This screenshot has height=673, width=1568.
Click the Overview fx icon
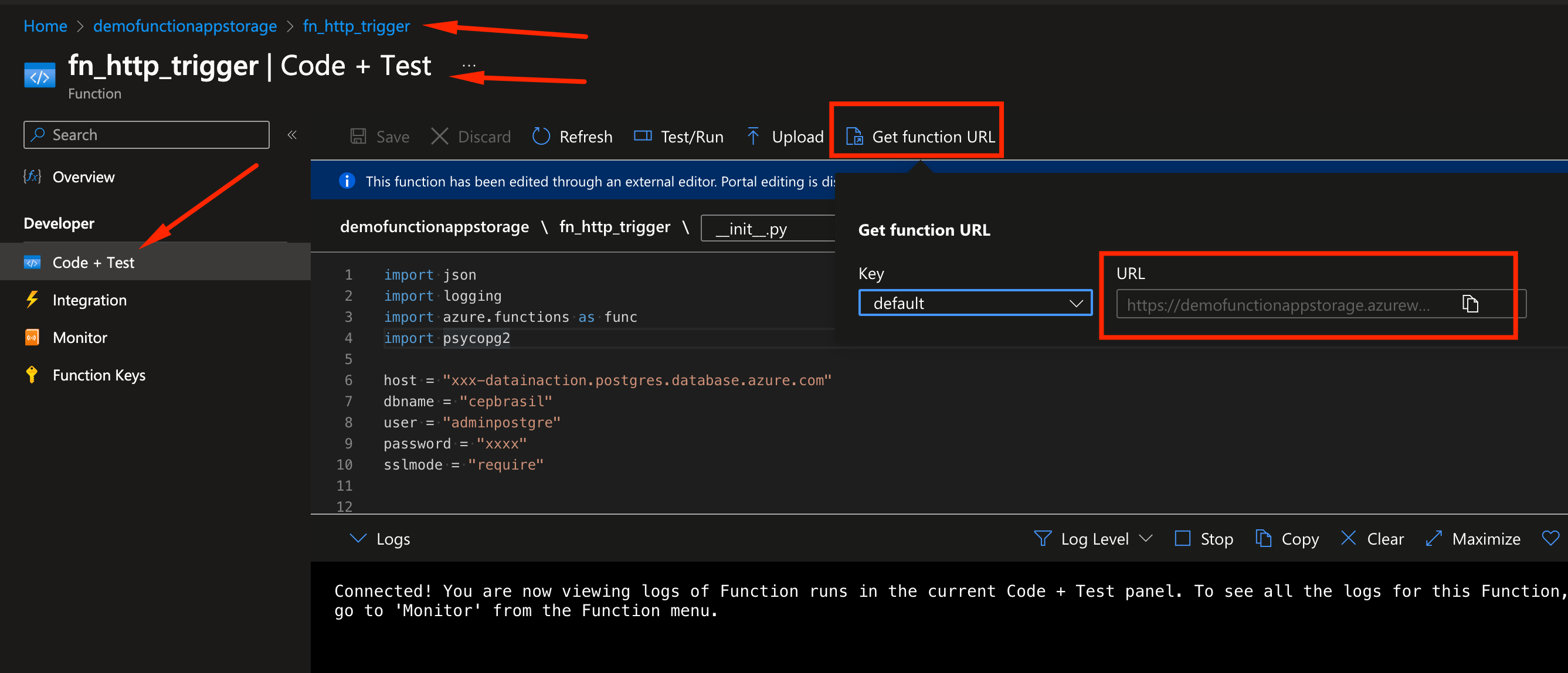point(32,176)
